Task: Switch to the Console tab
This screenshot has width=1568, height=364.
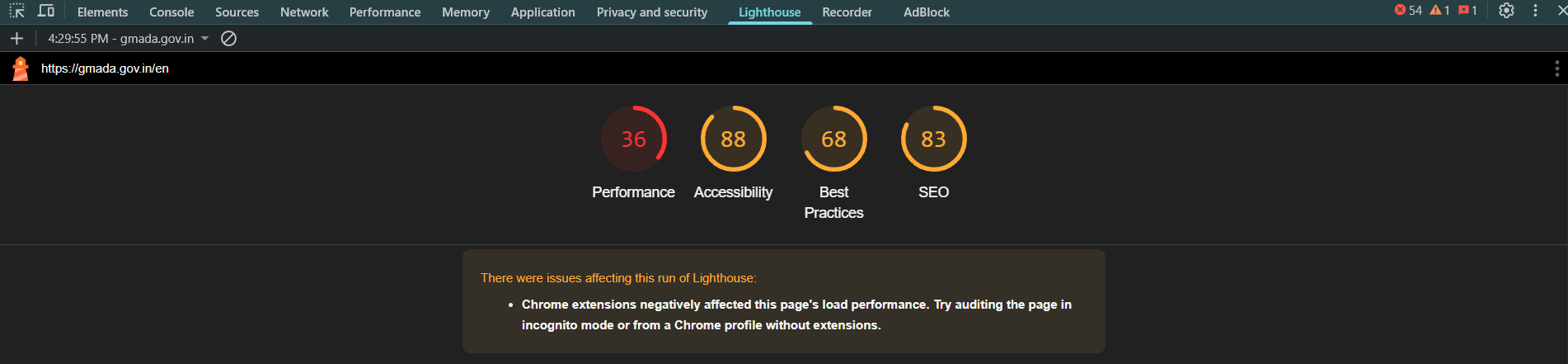Action: point(171,12)
